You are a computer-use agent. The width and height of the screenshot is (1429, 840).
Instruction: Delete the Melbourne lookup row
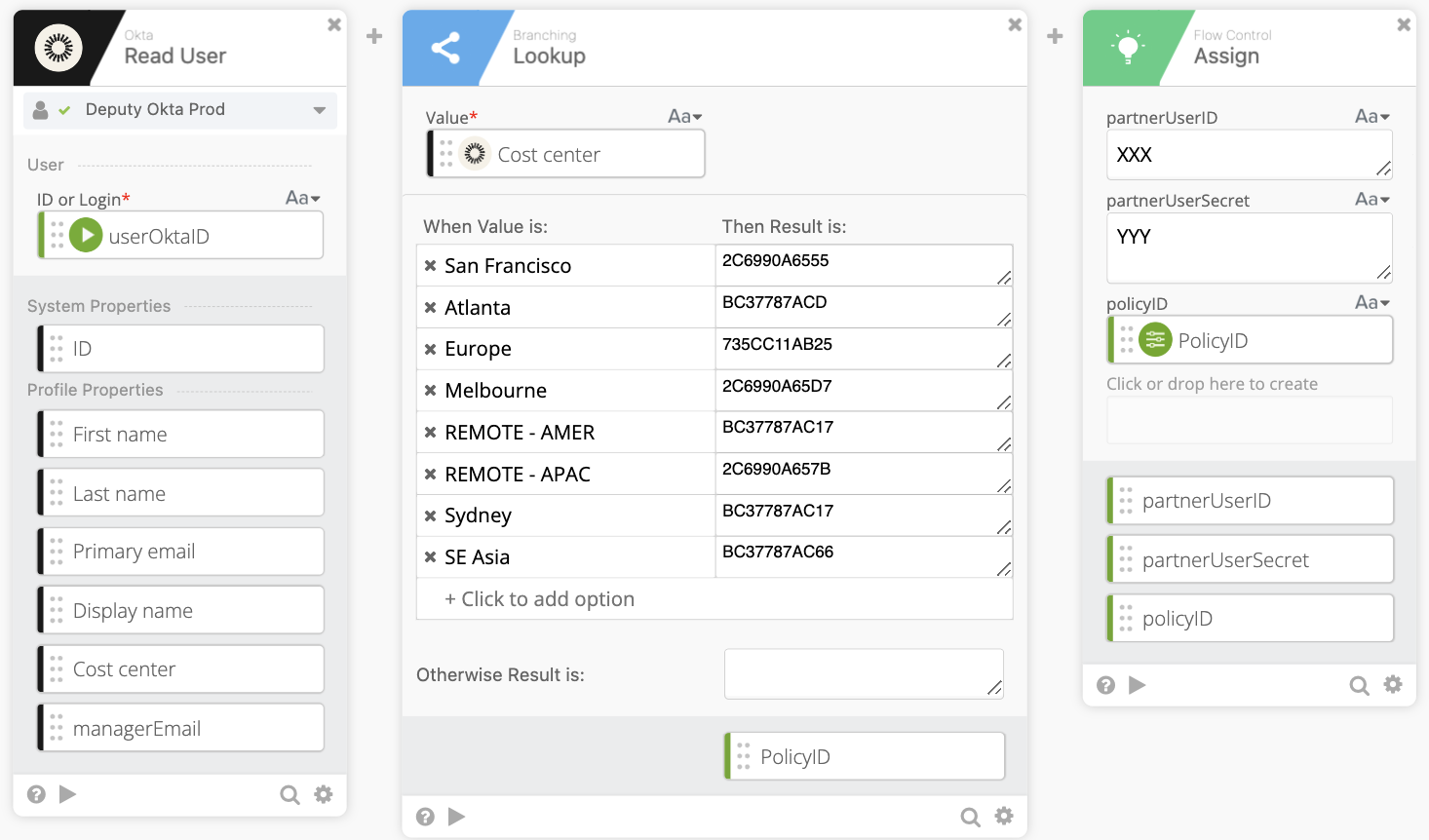430,391
